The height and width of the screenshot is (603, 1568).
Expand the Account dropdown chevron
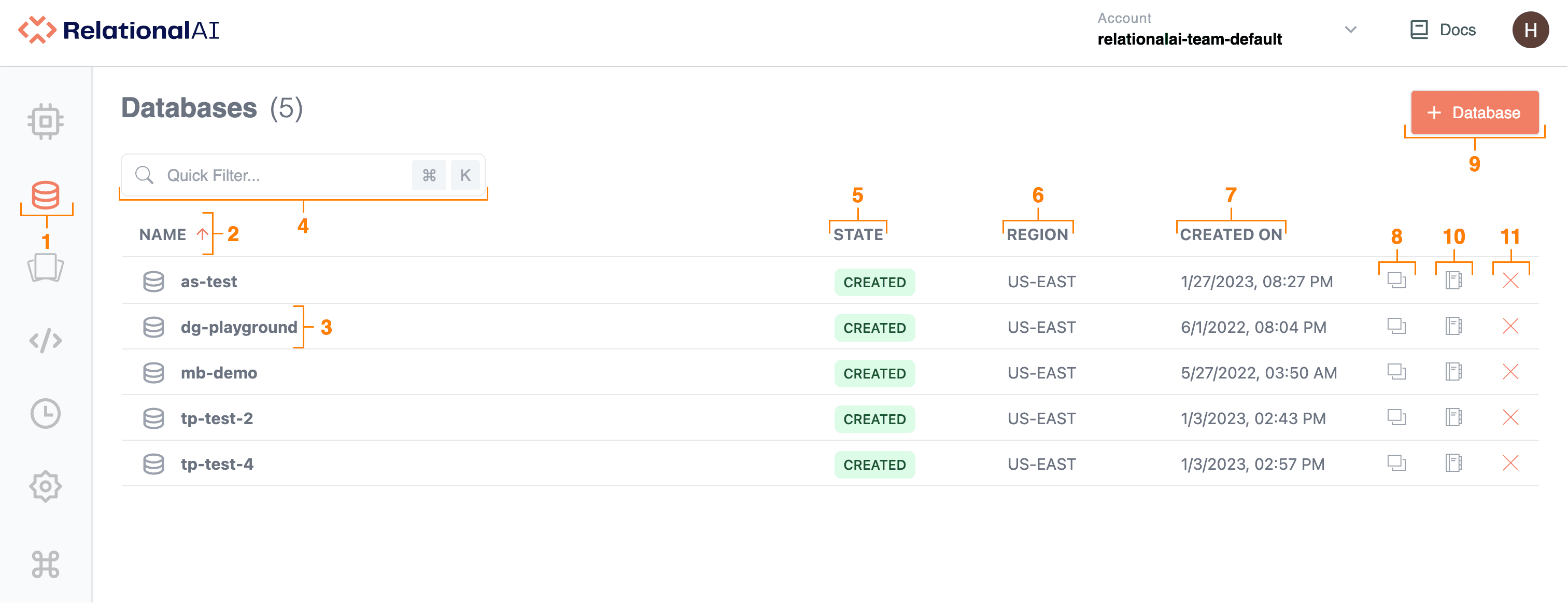[1351, 30]
